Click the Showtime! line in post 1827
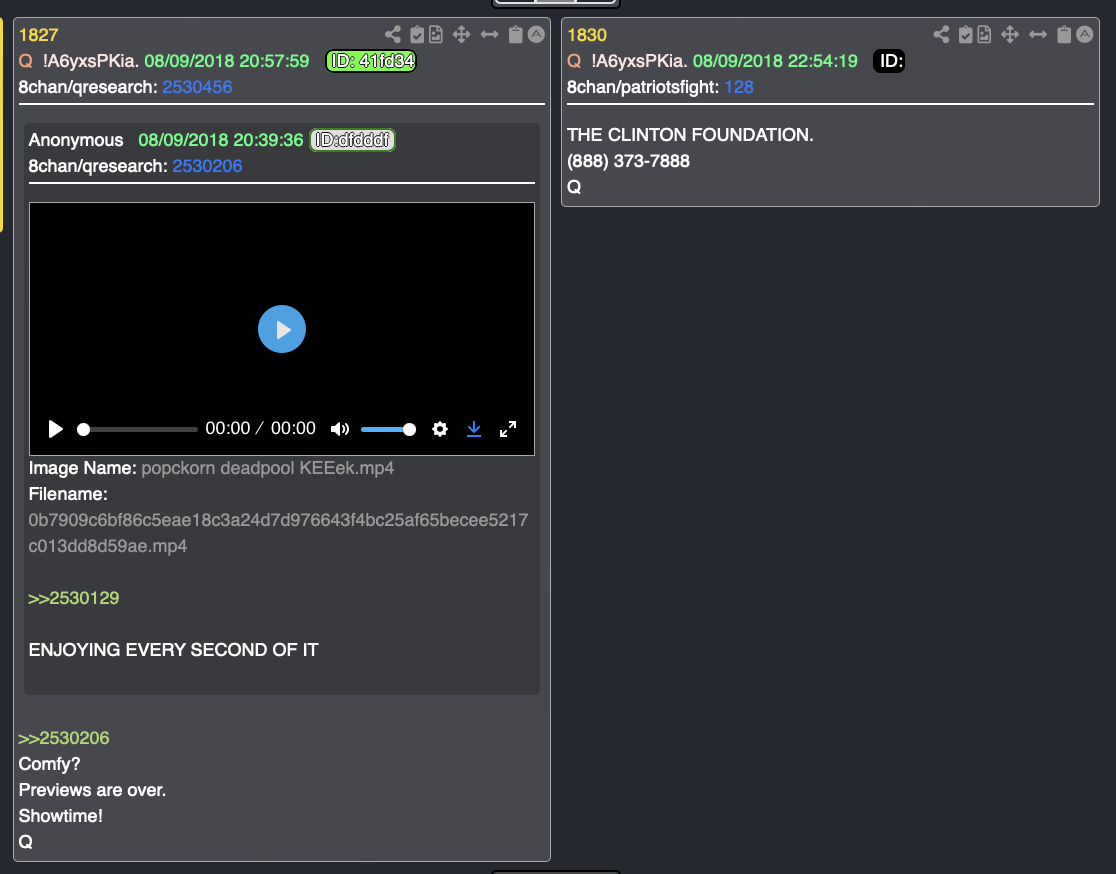Screen dimensions: 1116x874 [60, 816]
